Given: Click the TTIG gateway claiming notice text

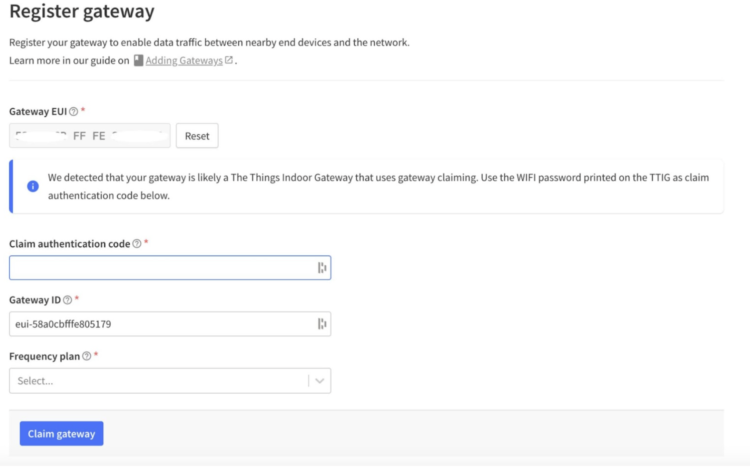Looking at the screenshot, I should click(x=378, y=187).
